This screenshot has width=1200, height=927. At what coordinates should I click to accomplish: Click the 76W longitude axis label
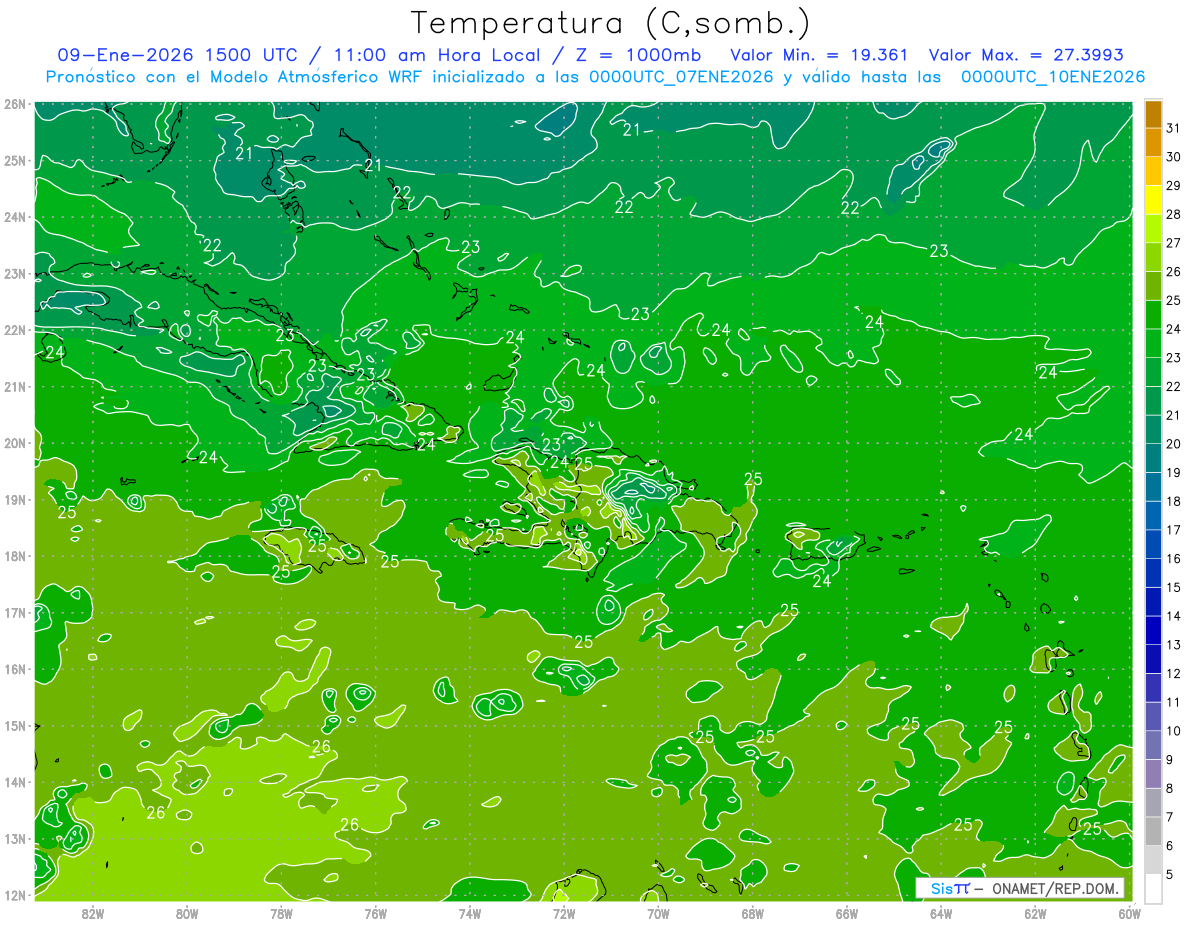click(x=375, y=912)
